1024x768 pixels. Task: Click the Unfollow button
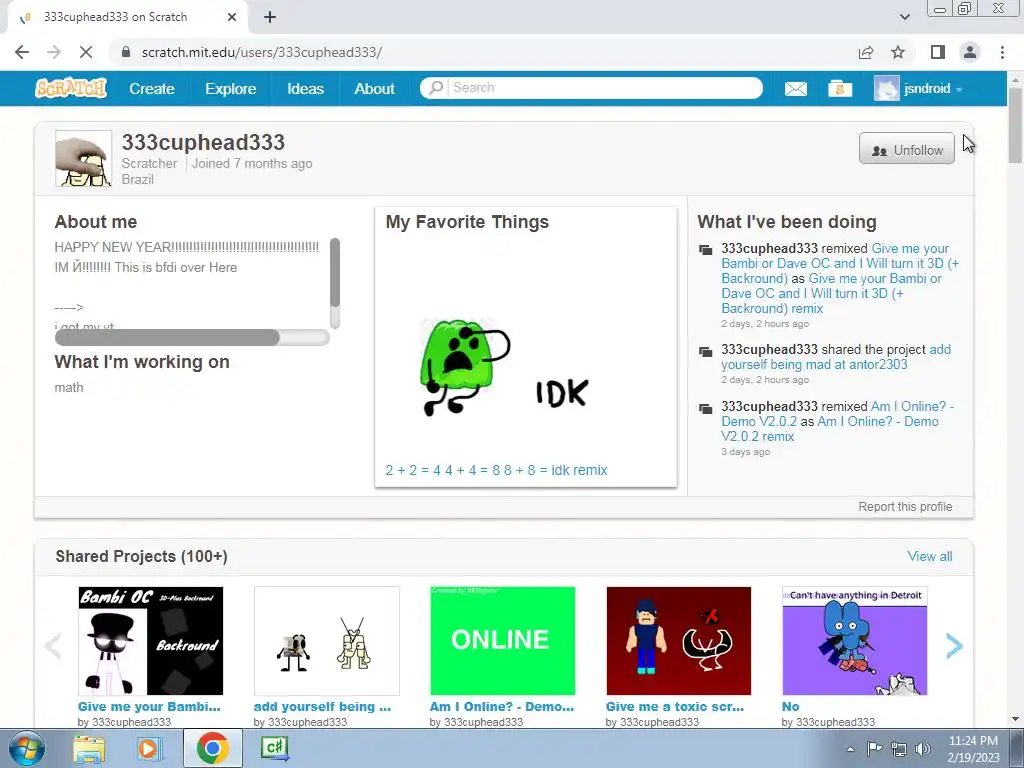906,150
